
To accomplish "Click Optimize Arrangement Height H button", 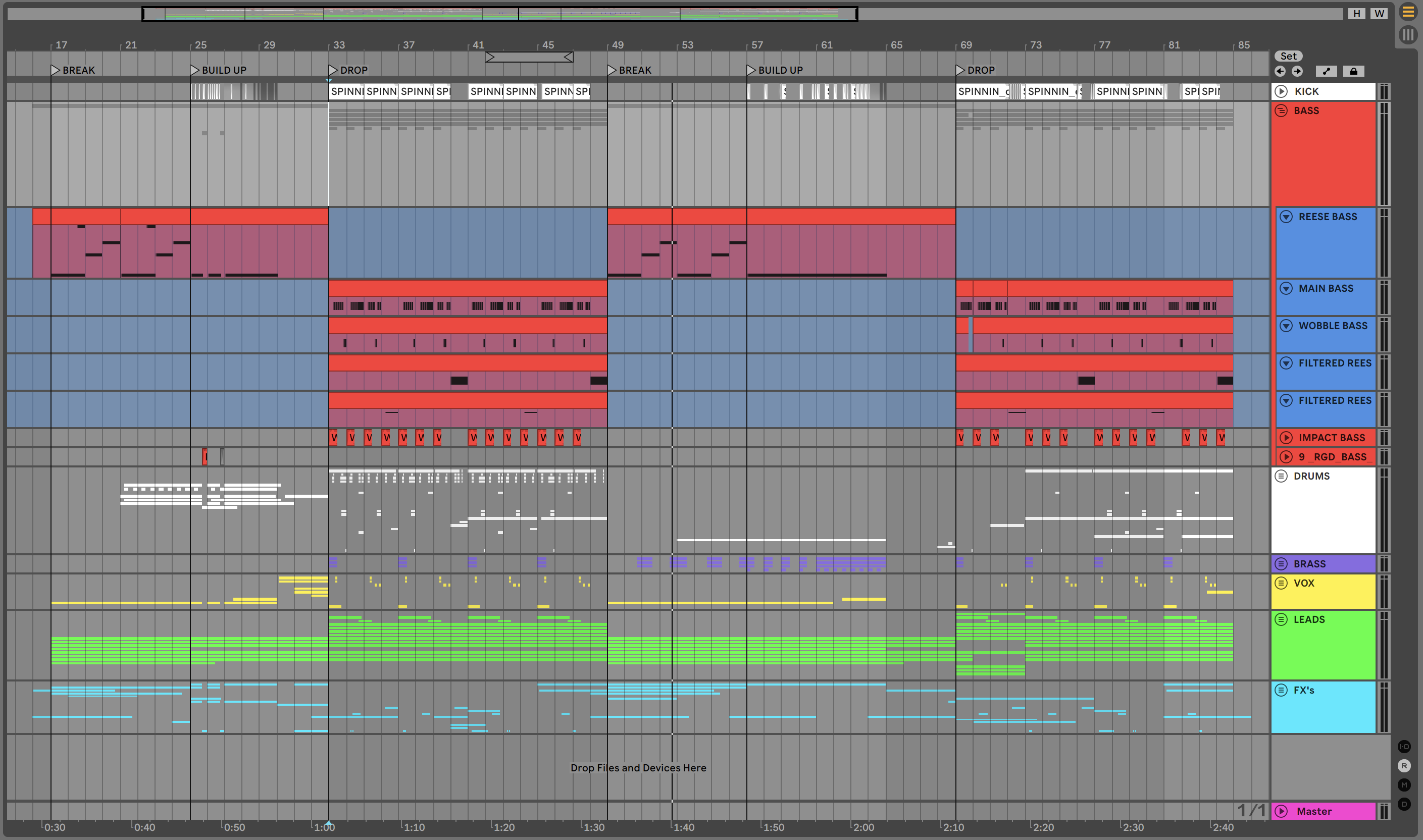I will [1356, 14].
